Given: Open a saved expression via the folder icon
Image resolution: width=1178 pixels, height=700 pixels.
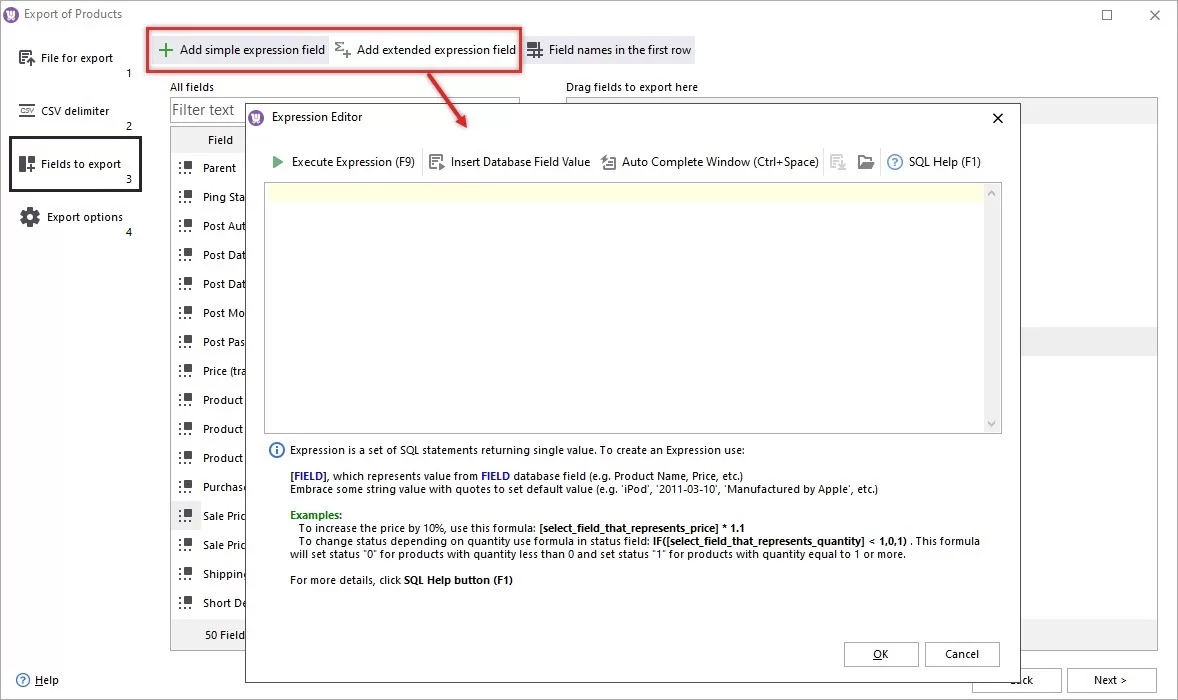Looking at the screenshot, I should (x=865, y=161).
